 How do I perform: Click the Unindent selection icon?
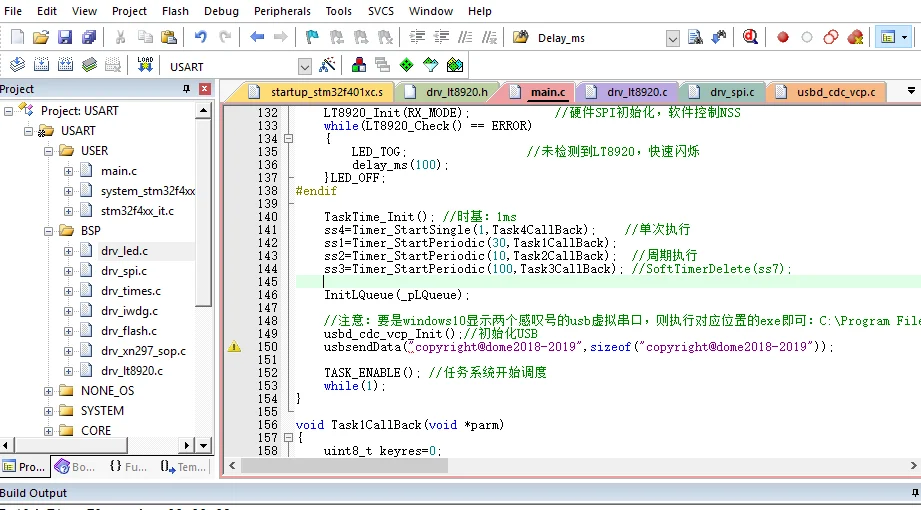(x=441, y=38)
